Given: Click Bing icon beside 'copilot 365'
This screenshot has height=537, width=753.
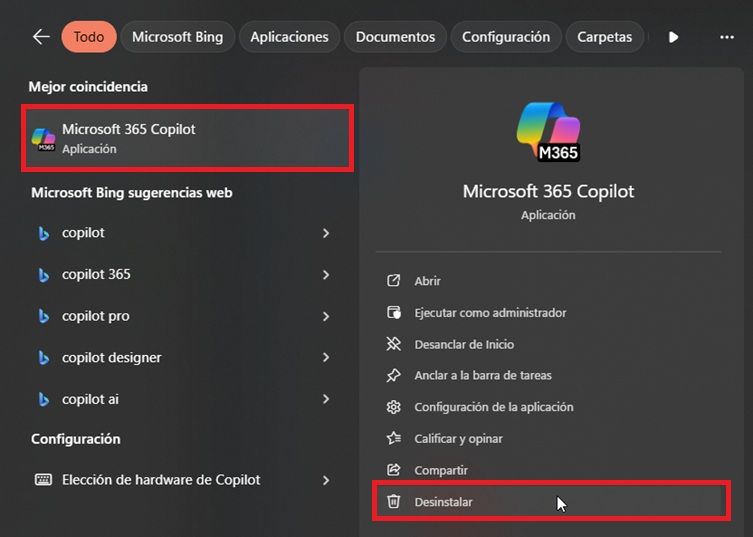Looking at the screenshot, I should [x=44, y=275].
